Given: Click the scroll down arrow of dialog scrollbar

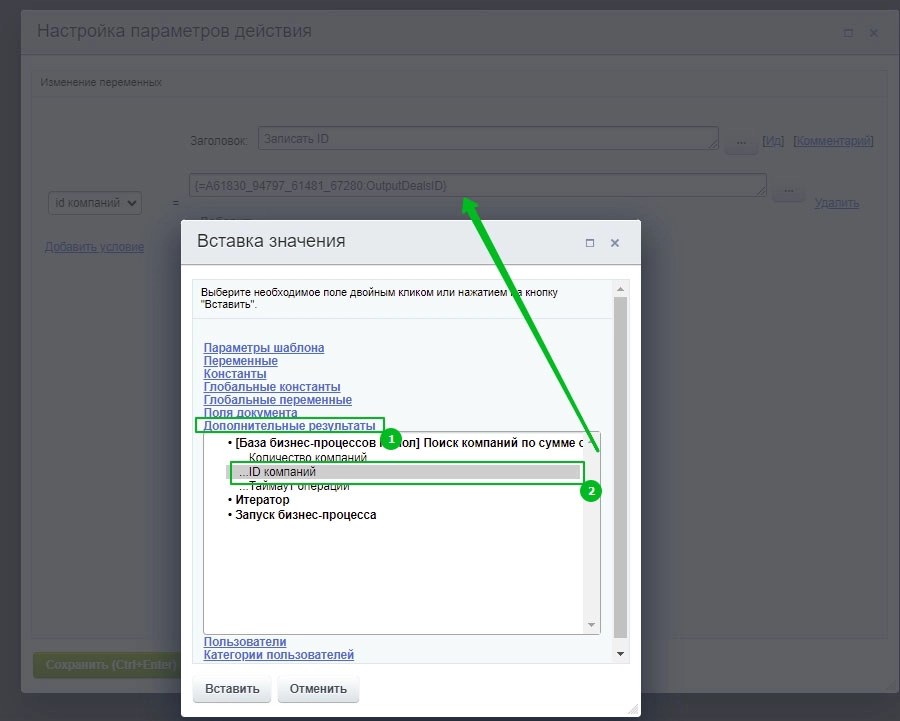Looking at the screenshot, I should [620, 653].
